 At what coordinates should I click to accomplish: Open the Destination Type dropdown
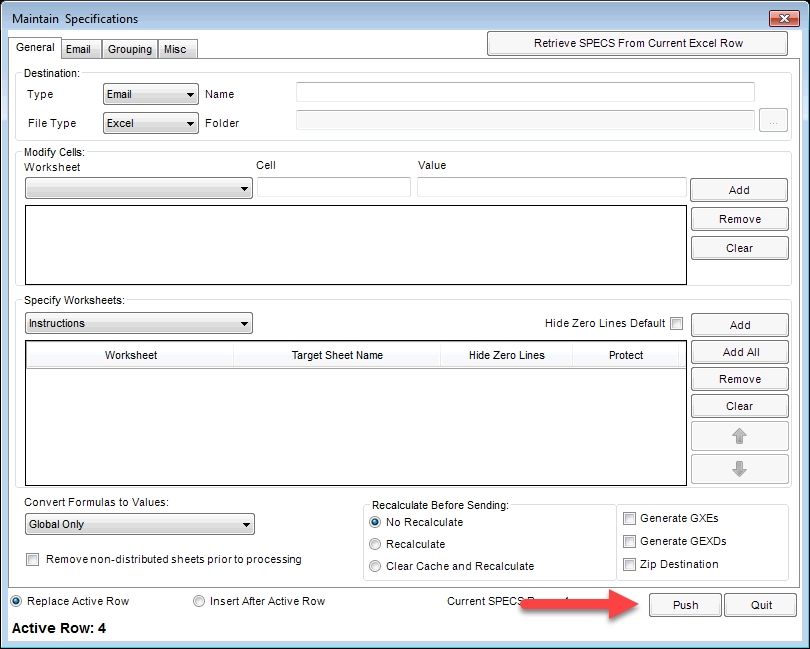point(150,93)
